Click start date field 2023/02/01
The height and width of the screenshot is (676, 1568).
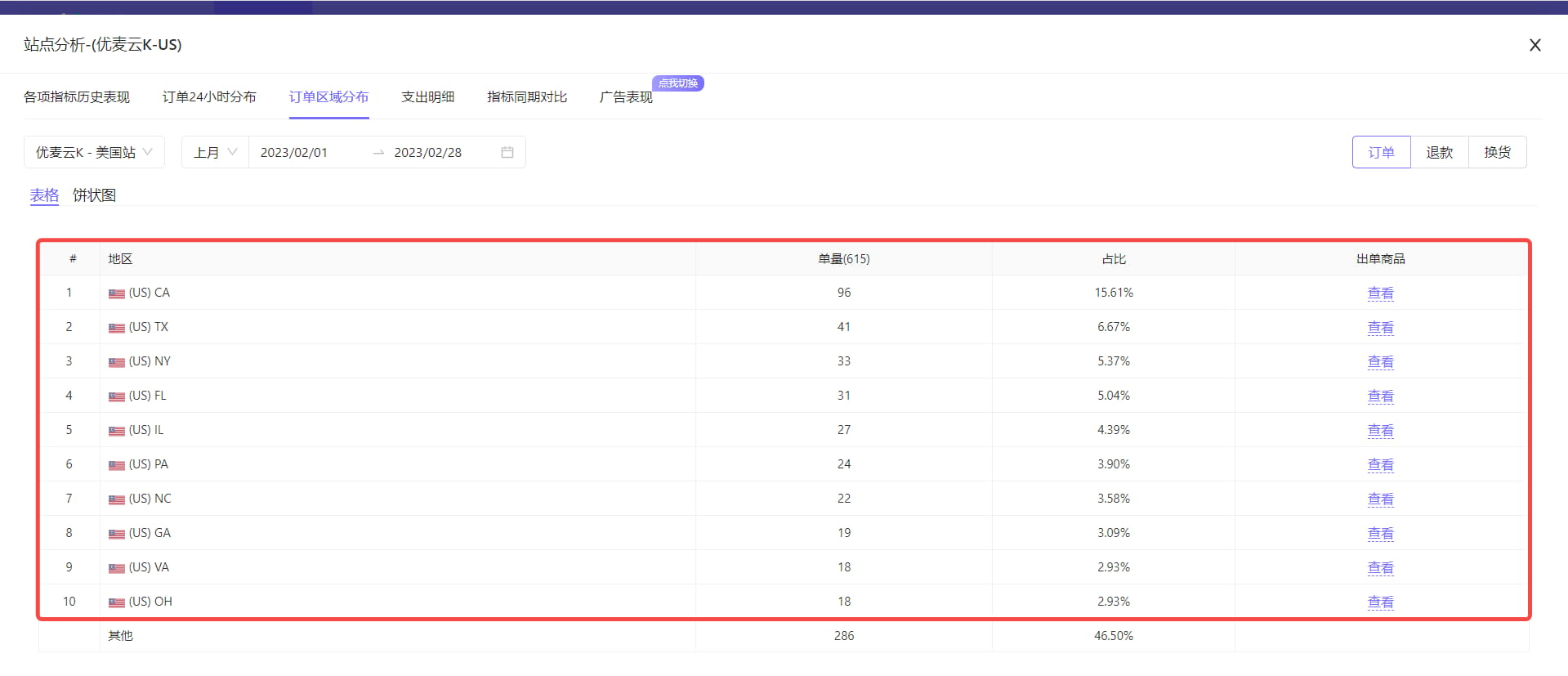point(294,152)
